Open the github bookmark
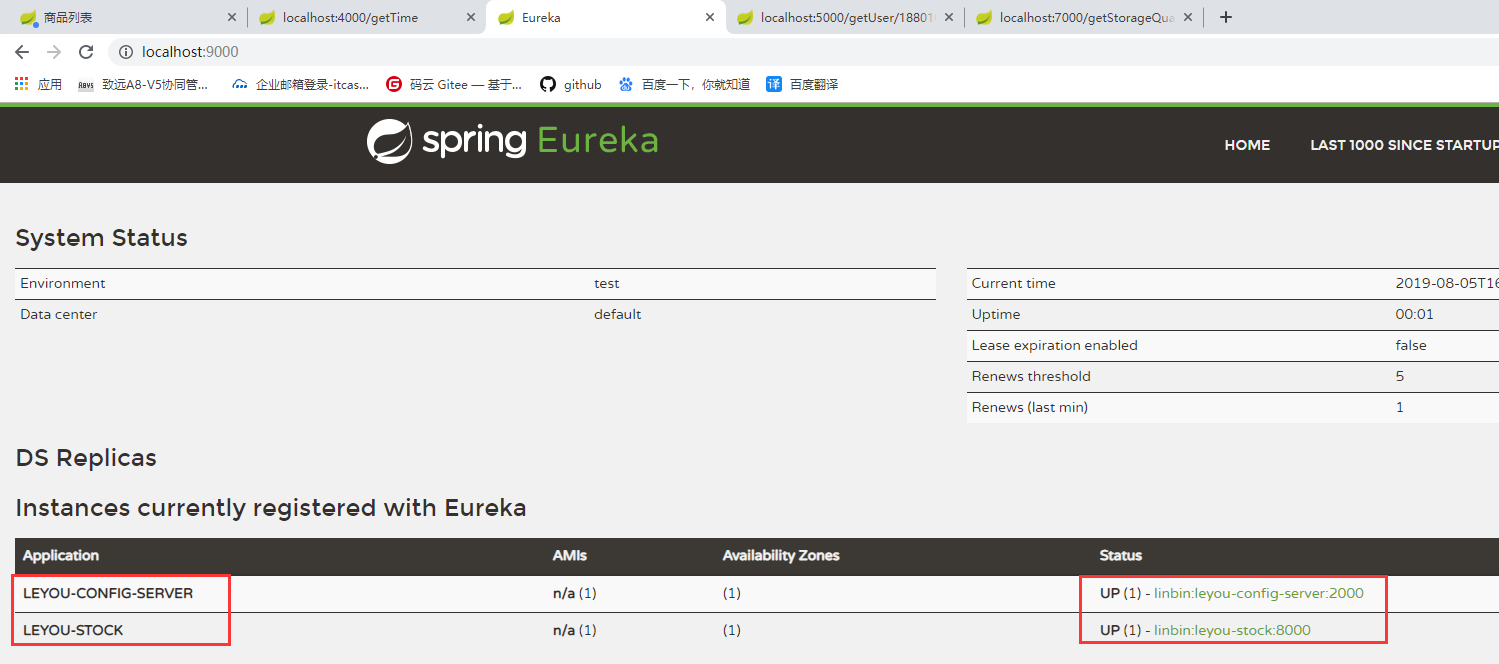This screenshot has height=664, width=1499. point(571,85)
